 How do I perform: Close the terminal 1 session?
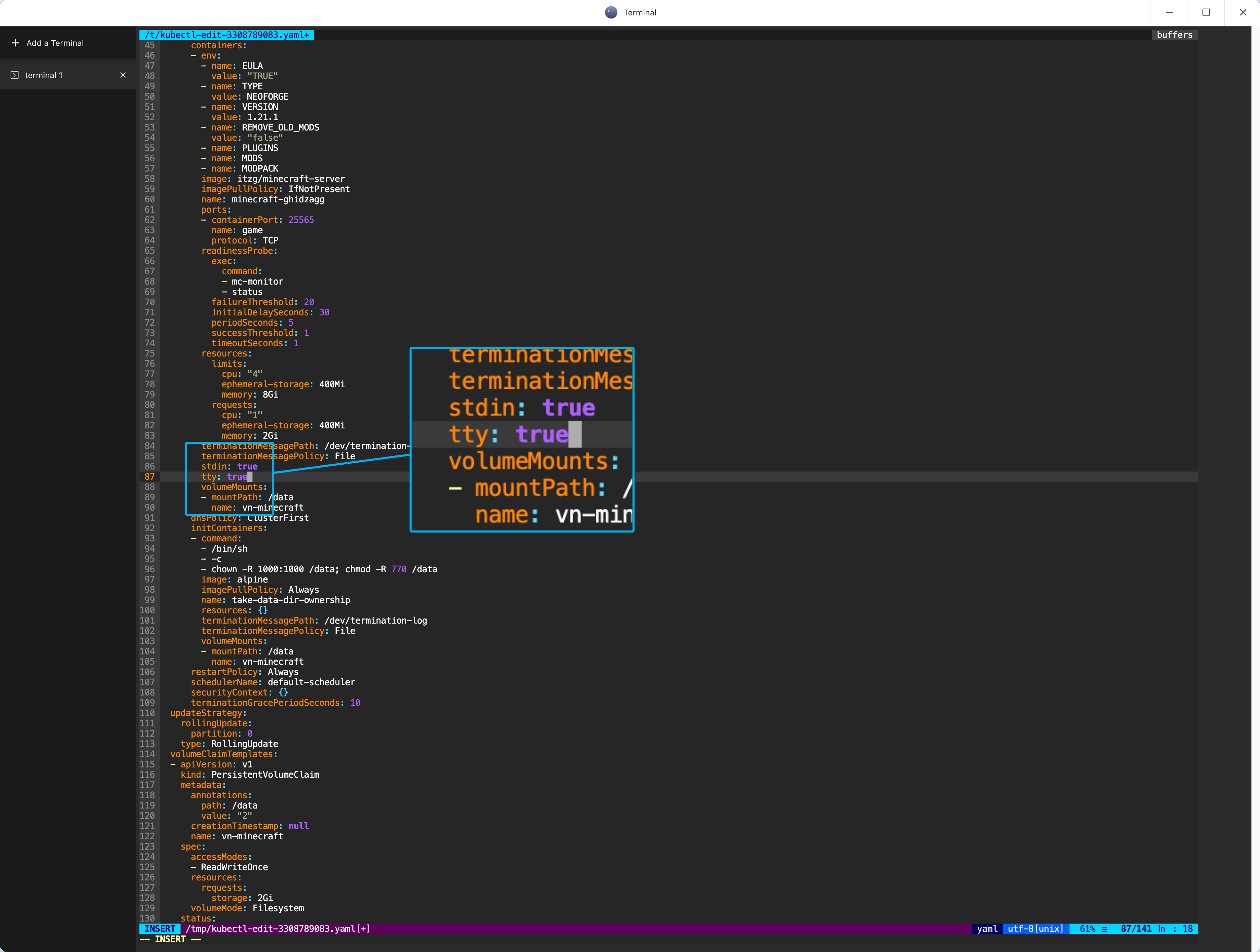123,75
